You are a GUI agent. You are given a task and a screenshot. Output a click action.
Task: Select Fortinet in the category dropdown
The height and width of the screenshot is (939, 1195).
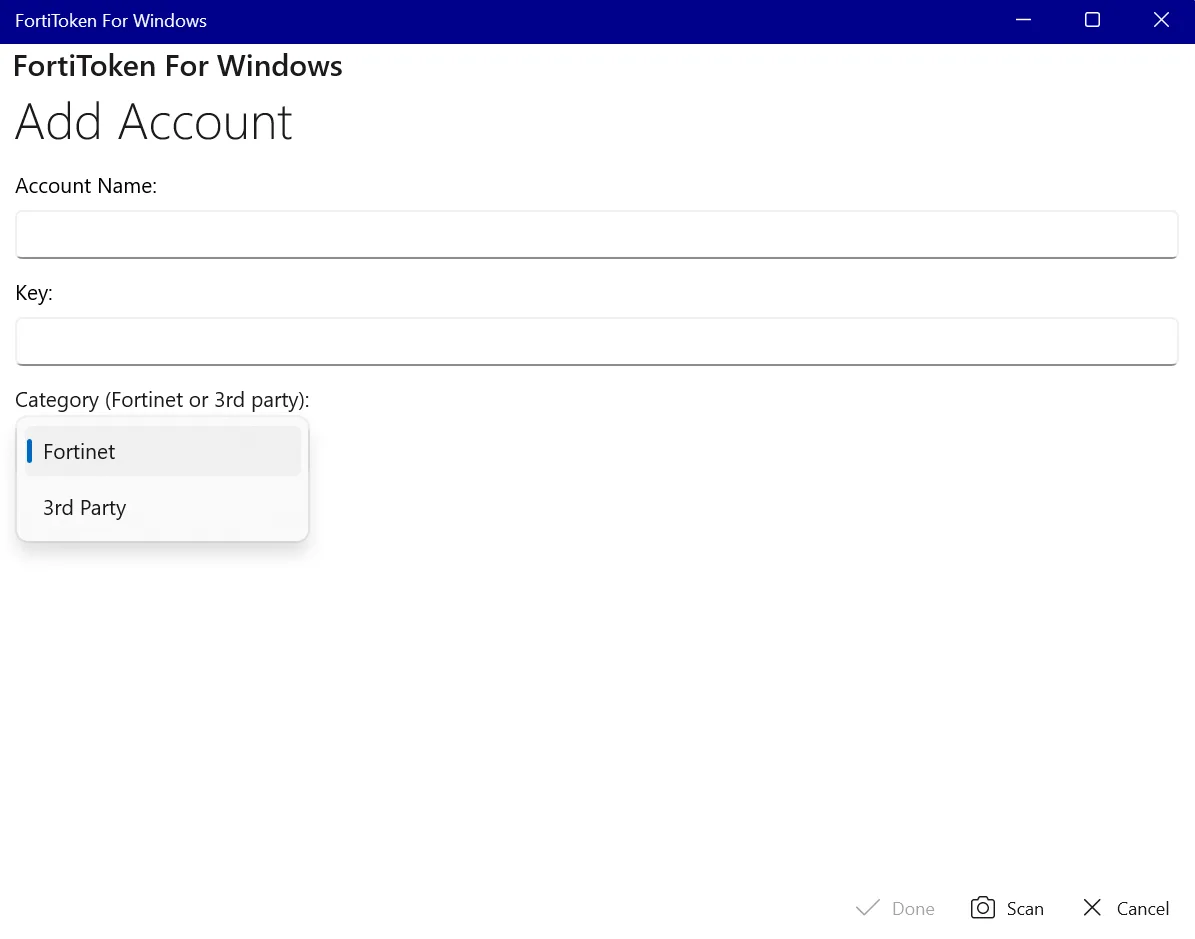coord(162,451)
